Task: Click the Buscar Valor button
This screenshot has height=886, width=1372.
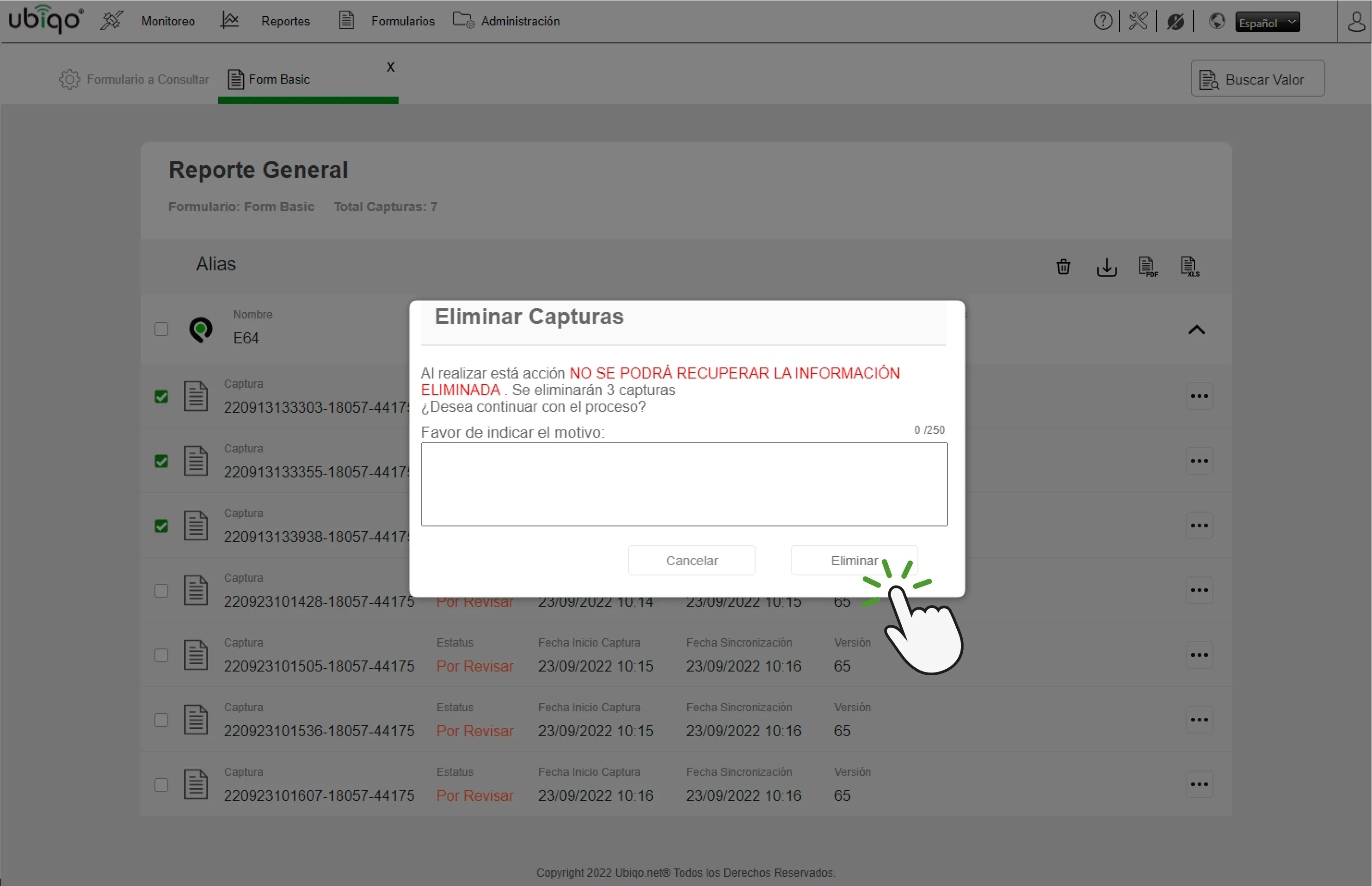Action: (x=1257, y=79)
